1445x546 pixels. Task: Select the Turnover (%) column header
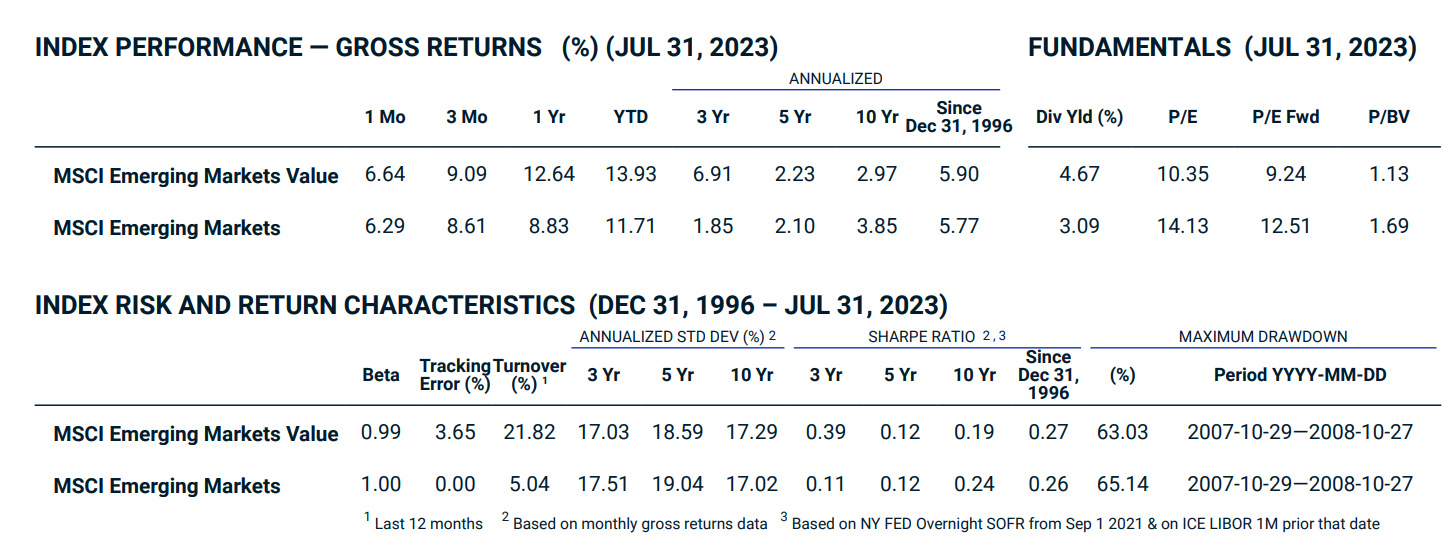529,376
